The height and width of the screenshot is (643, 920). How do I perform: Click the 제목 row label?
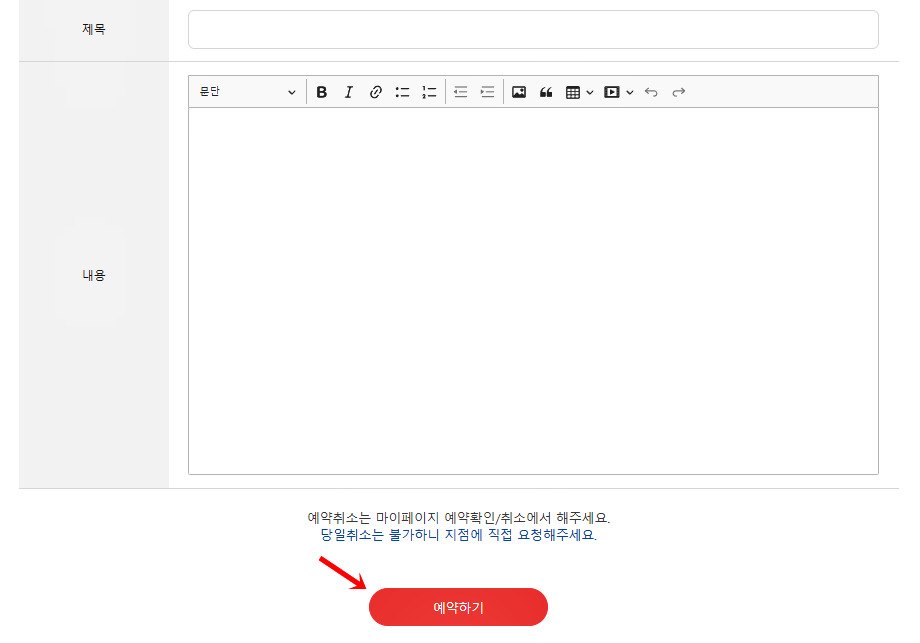[x=94, y=29]
